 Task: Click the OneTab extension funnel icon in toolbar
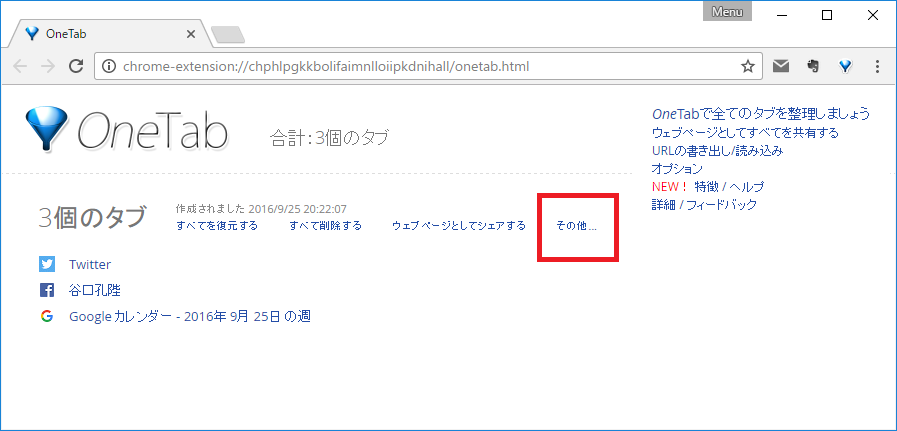tap(845, 67)
